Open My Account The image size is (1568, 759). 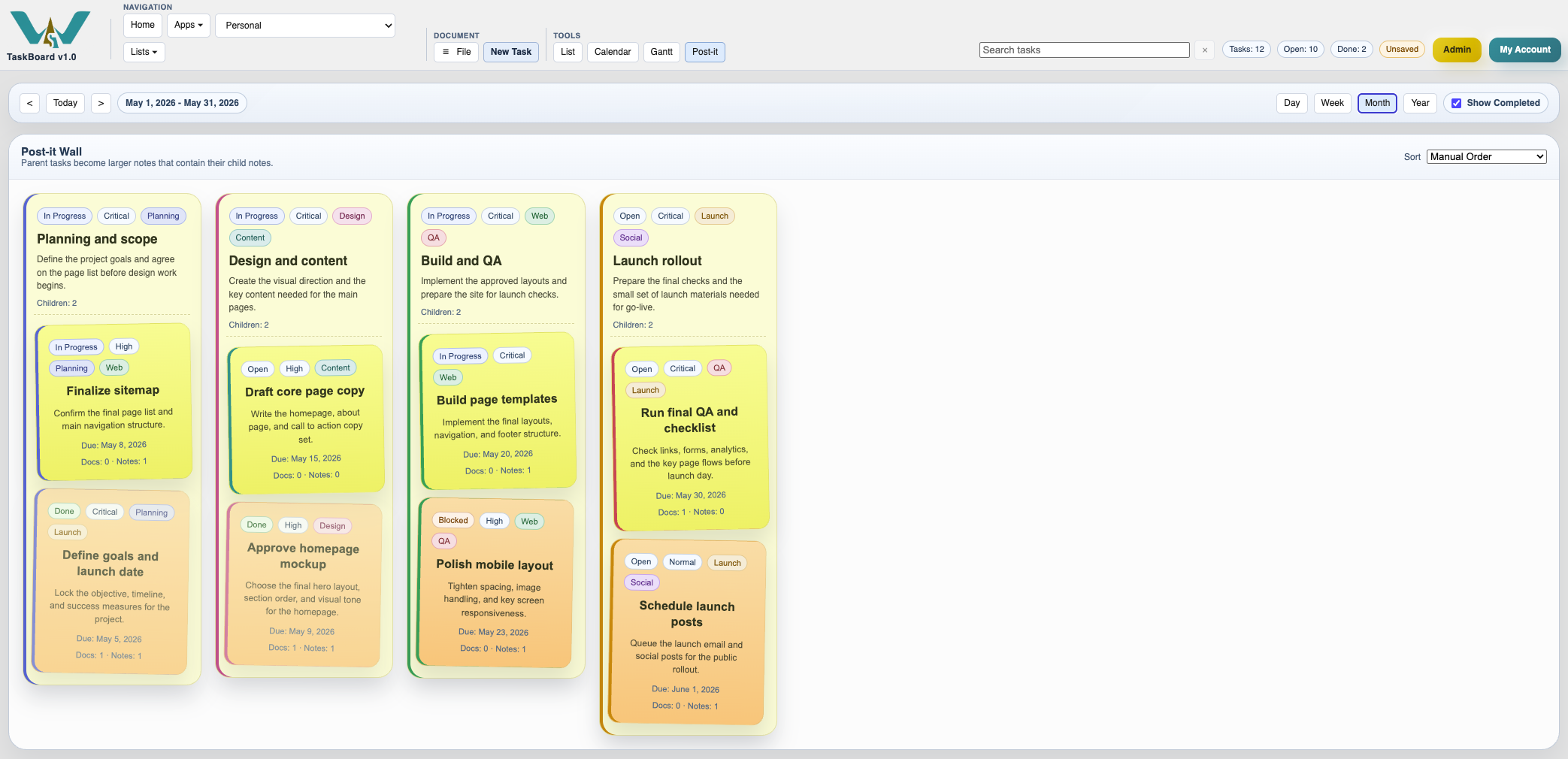point(1525,50)
